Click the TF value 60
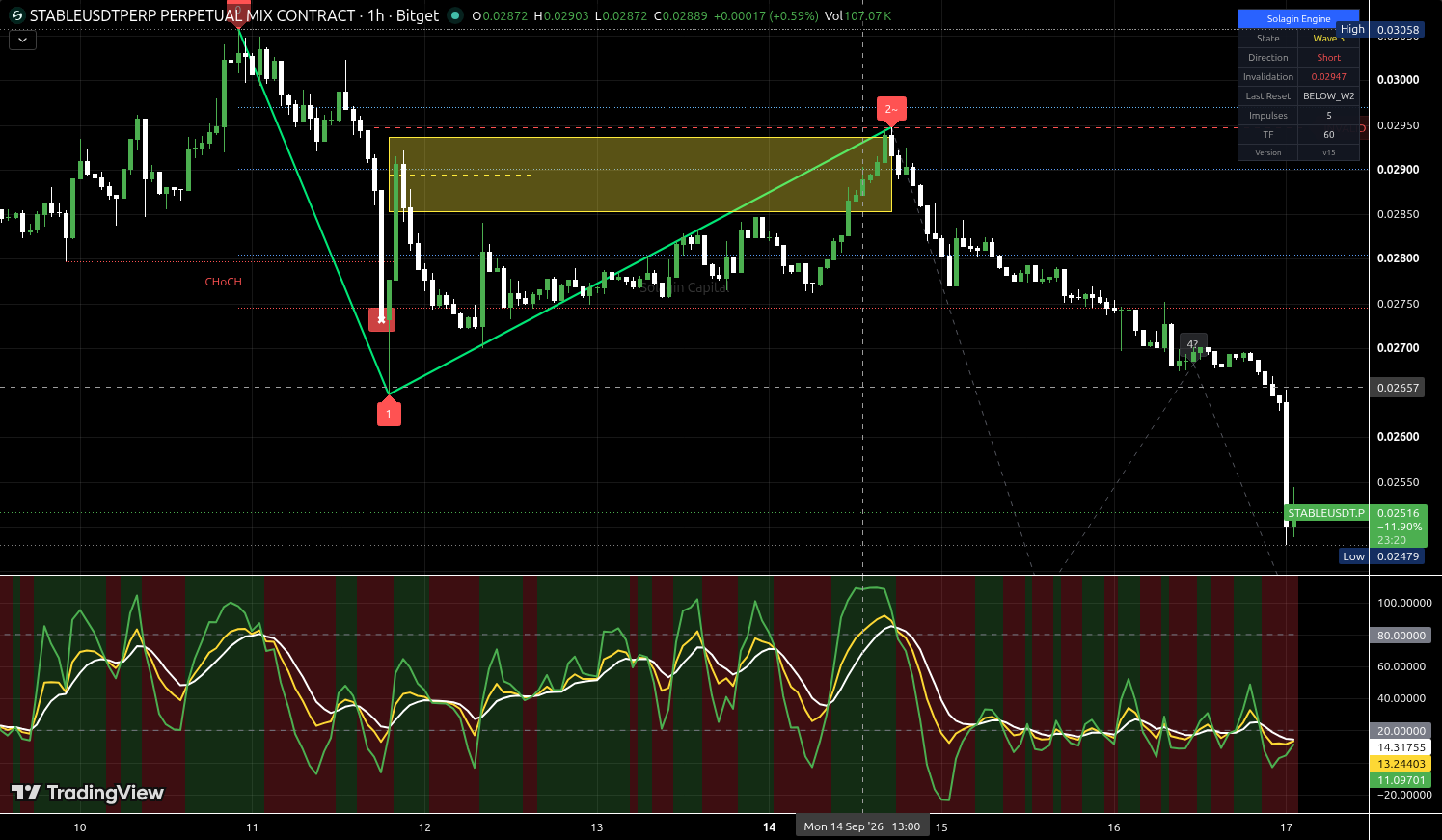Viewport: 1442px width, 840px height. coord(1328,135)
